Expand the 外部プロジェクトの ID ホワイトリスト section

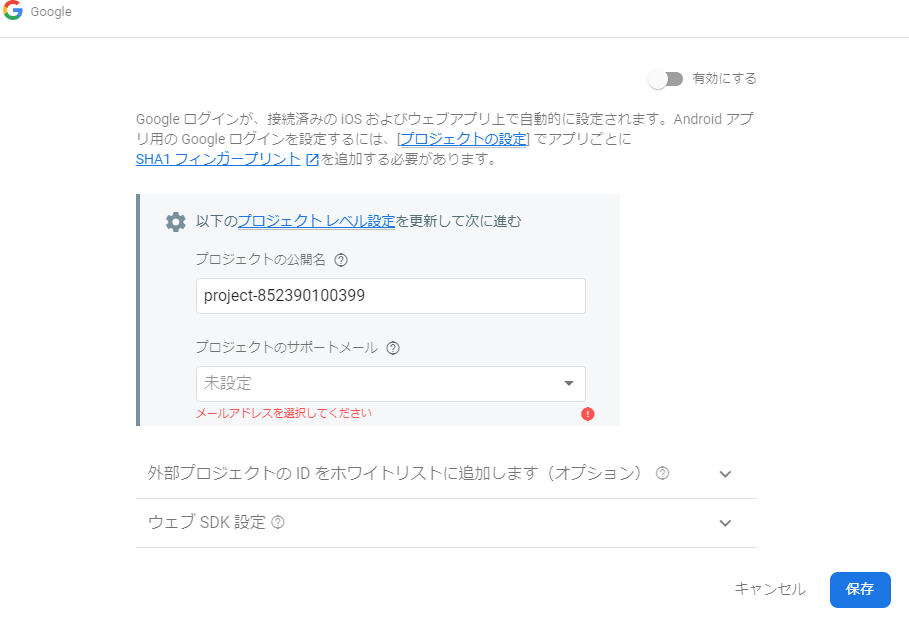coord(446,473)
